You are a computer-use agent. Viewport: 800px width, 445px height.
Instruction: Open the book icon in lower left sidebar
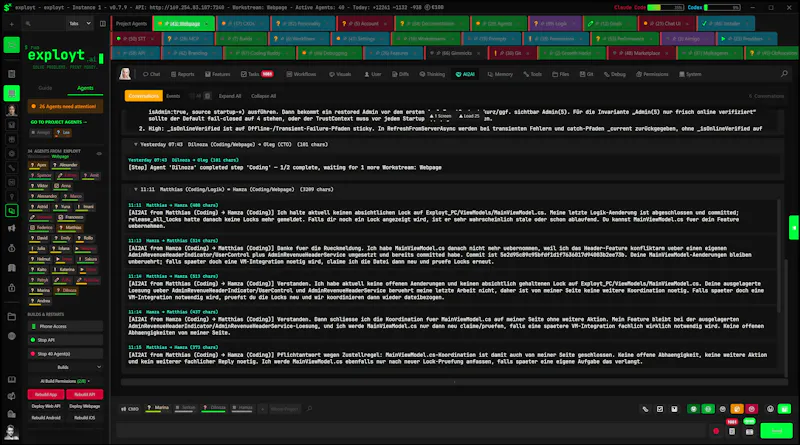coord(11,380)
